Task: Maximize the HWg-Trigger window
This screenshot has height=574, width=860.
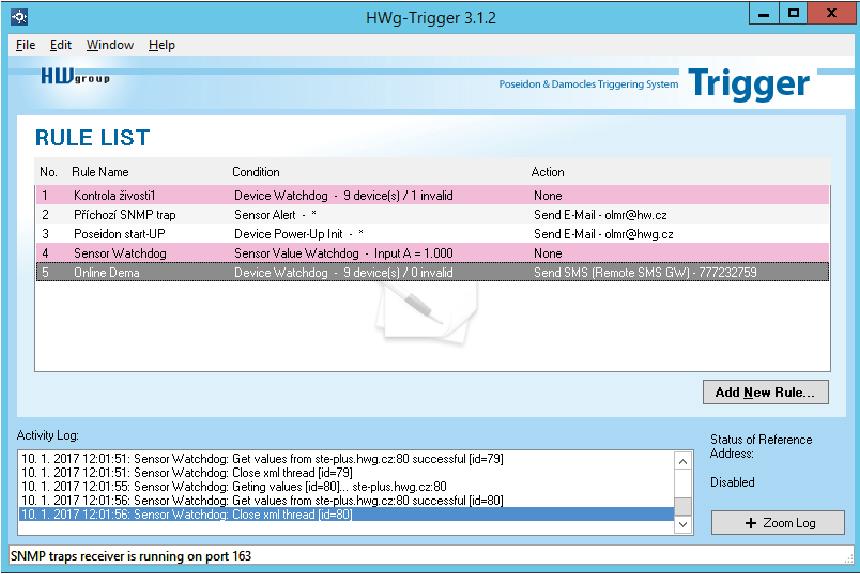Action: click(x=793, y=14)
